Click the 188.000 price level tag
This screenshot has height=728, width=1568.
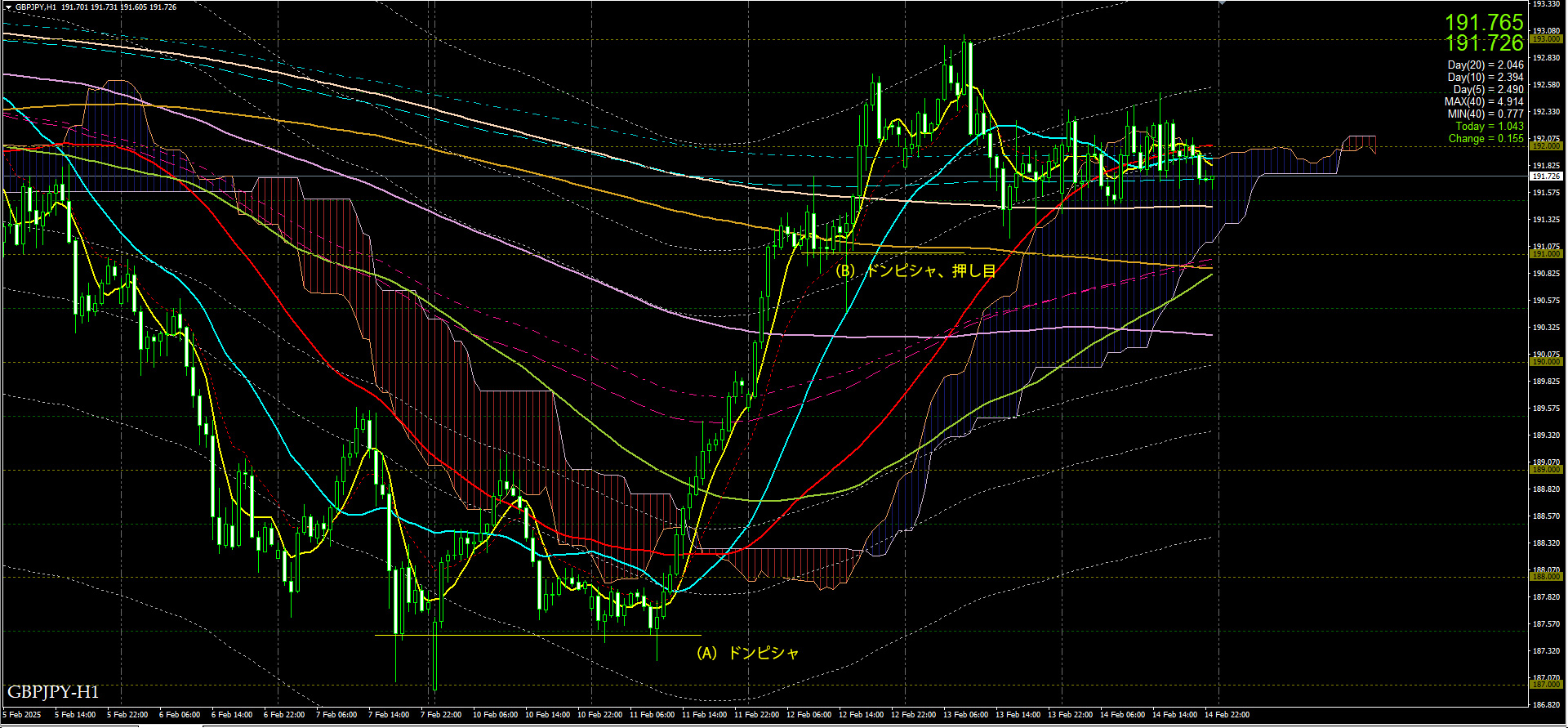click(x=1545, y=577)
